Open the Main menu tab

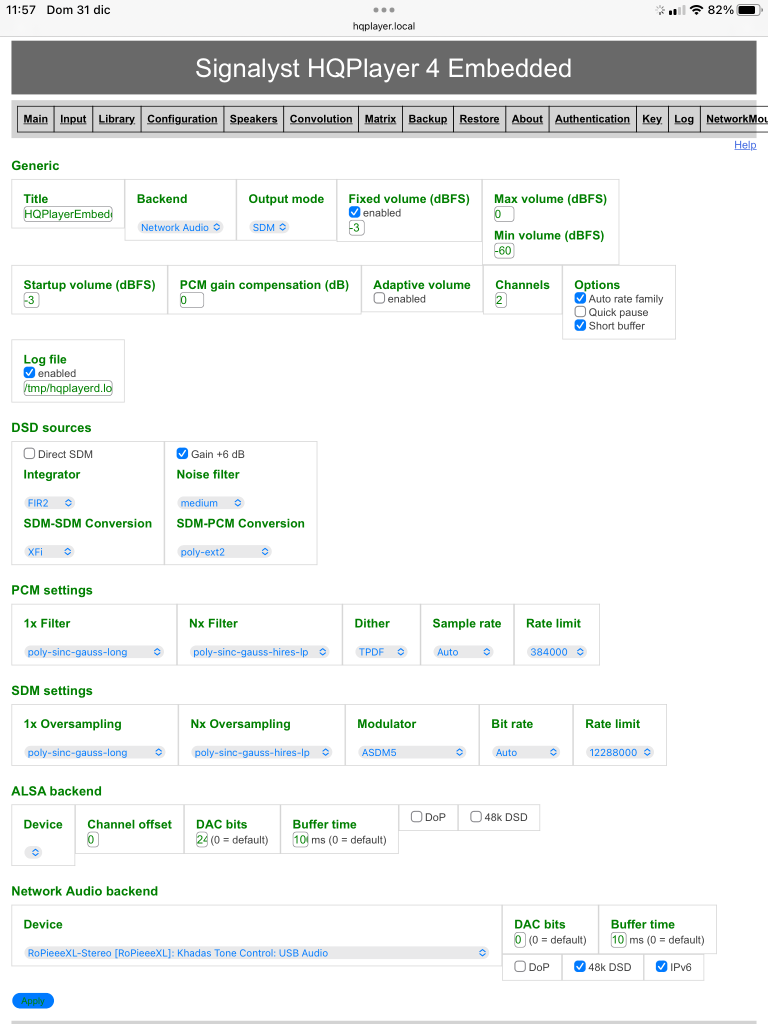click(x=35, y=119)
